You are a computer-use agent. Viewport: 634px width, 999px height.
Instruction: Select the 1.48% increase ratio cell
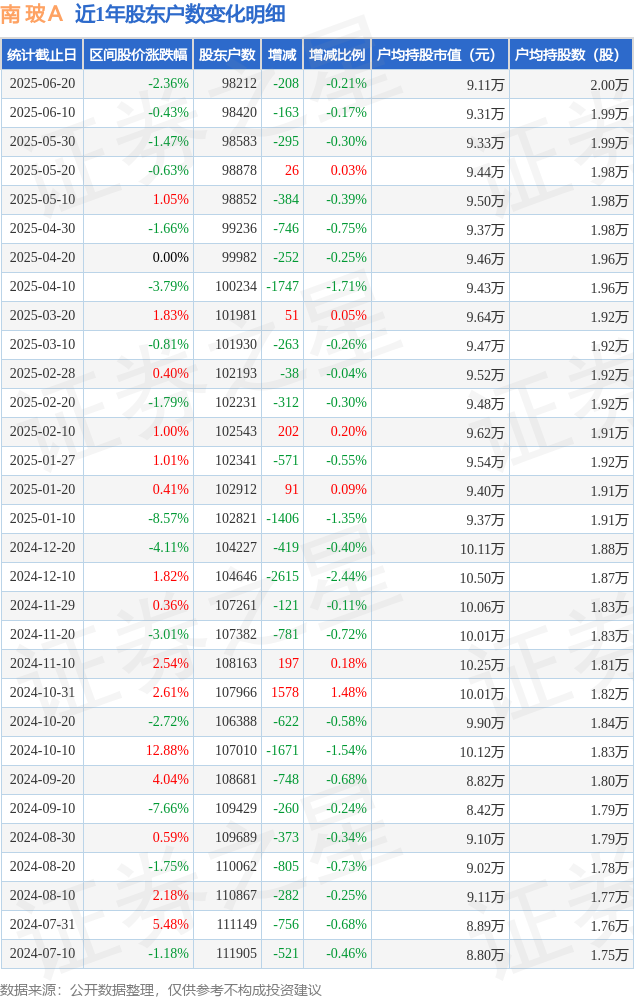pyautogui.click(x=349, y=692)
